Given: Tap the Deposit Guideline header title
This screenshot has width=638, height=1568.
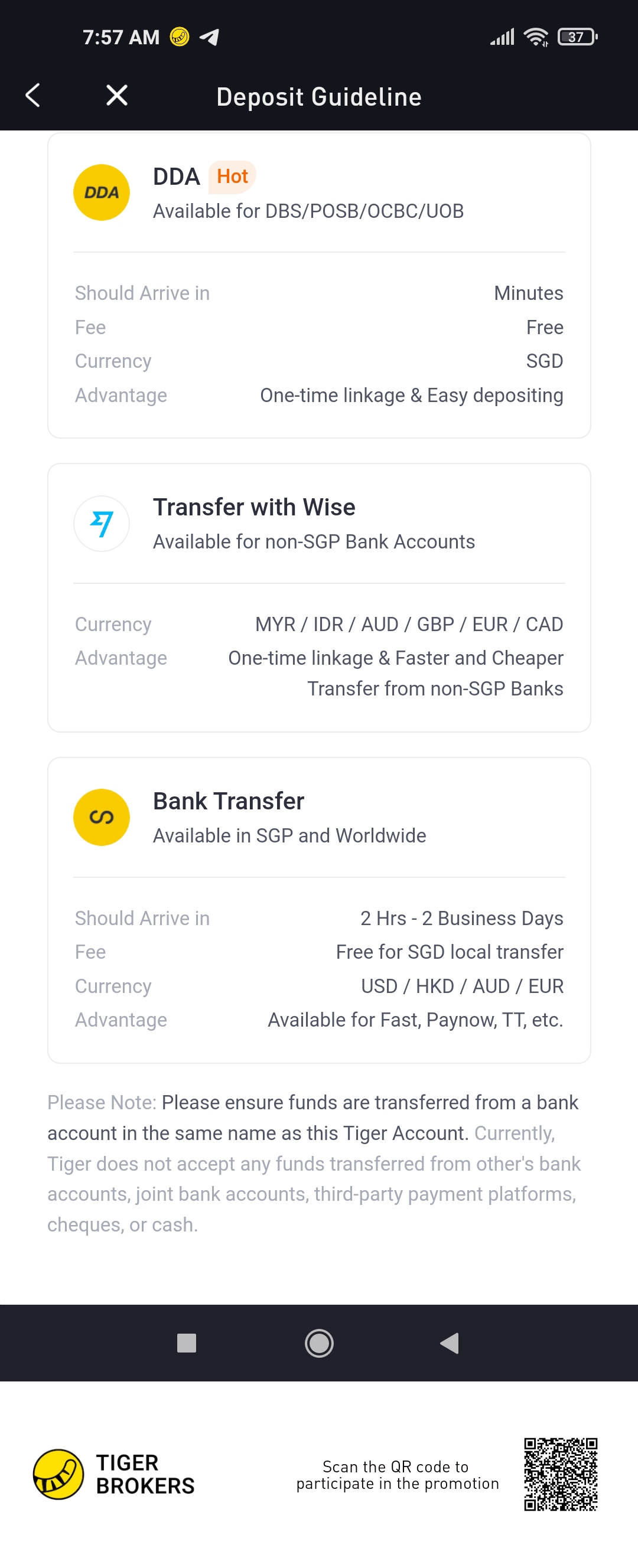Looking at the screenshot, I should (x=318, y=97).
